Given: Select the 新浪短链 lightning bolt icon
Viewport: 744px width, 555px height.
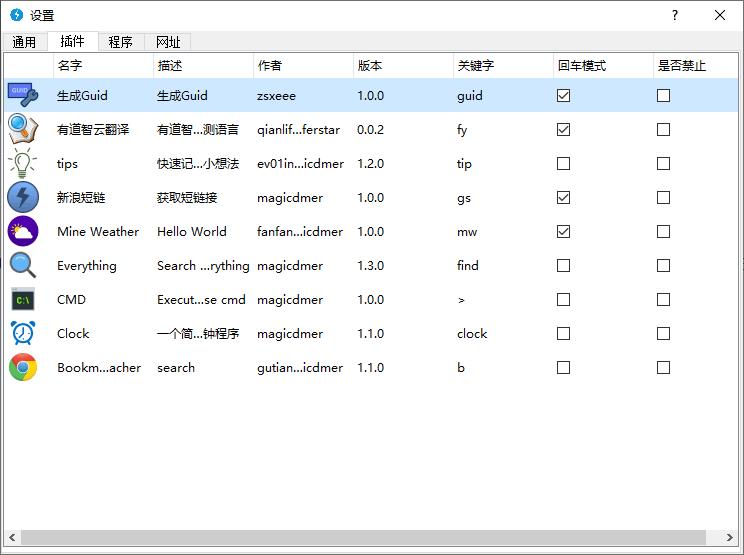Looking at the screenshot, I should [x=23, y=198].
